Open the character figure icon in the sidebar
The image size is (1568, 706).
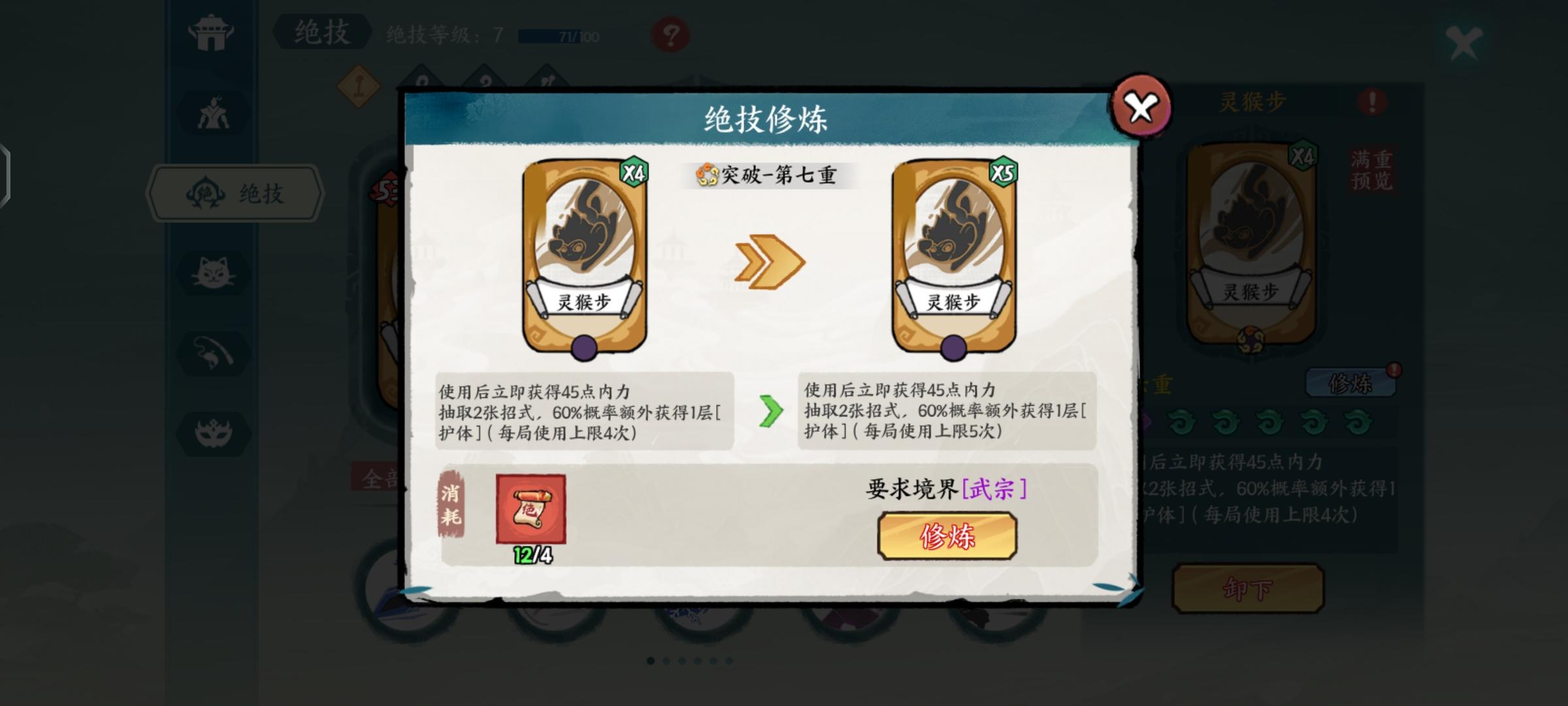(214, 113)
